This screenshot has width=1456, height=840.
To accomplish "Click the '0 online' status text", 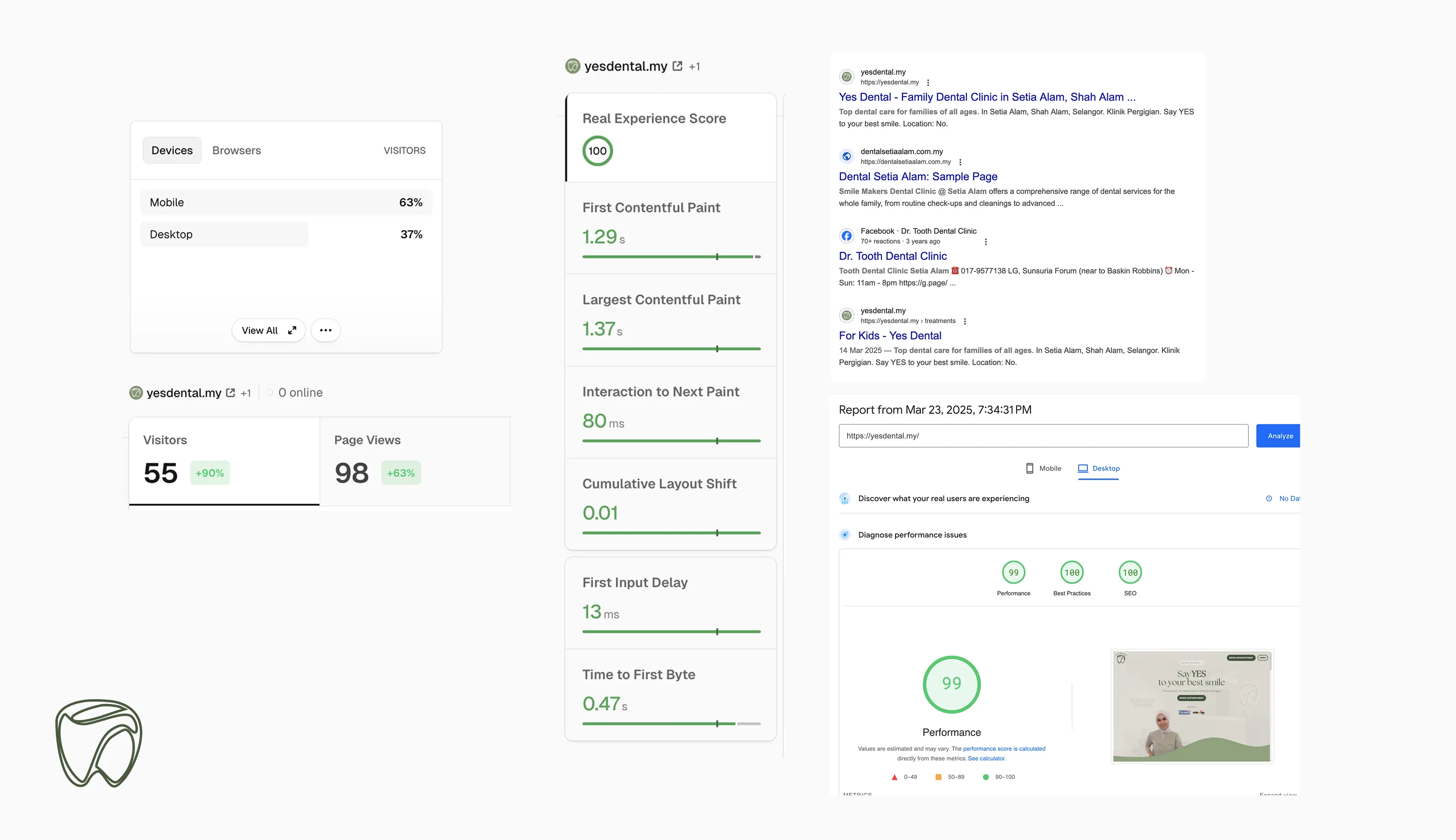I will [300, 393].
